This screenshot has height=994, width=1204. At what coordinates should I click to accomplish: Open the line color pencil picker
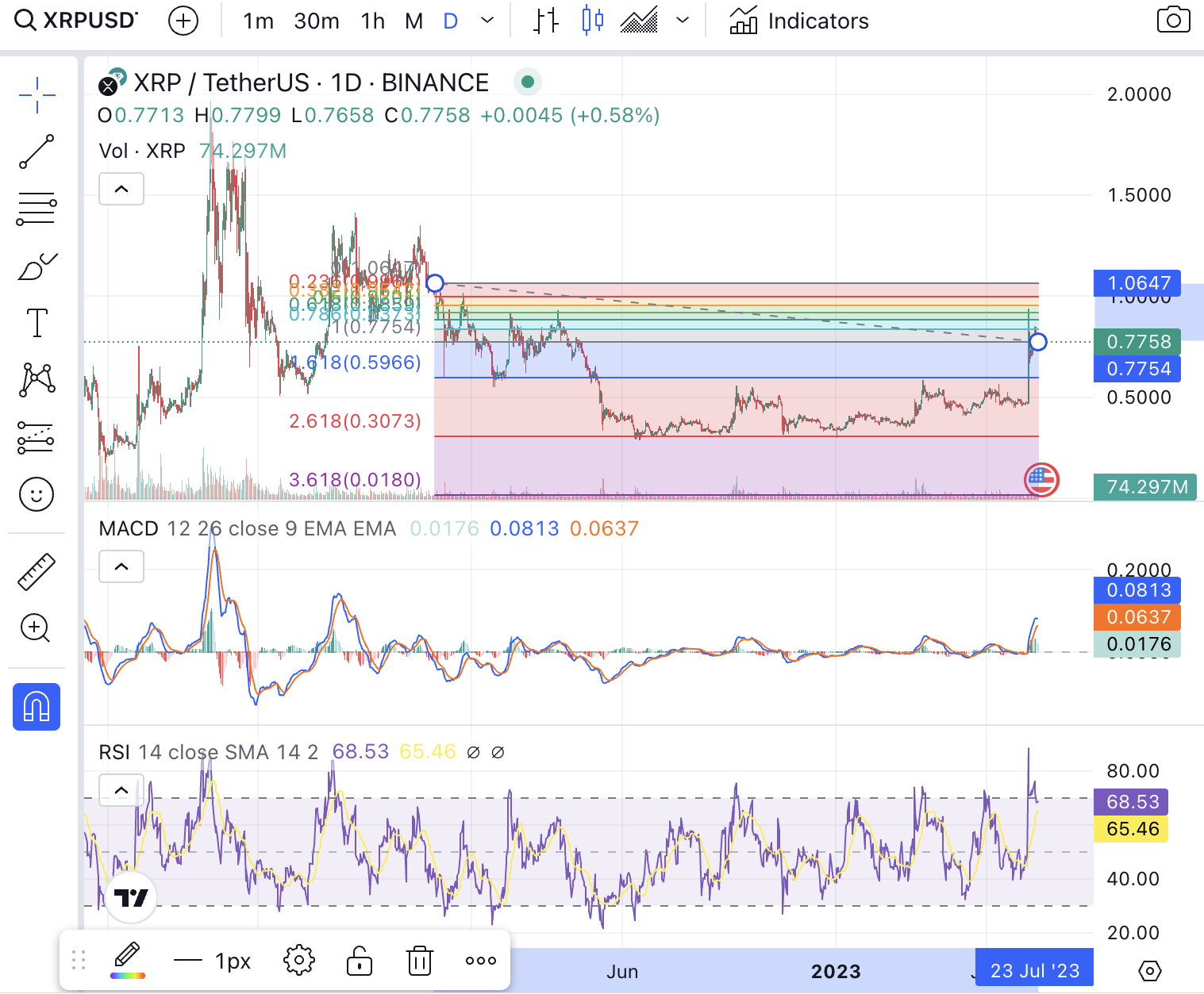pos(127,960)
